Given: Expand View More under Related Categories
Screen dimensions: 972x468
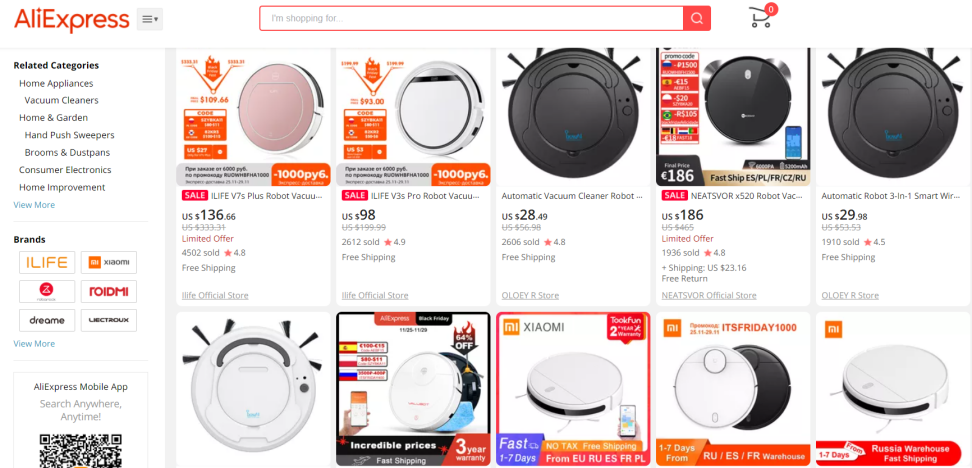Looking at the screenshot, I should 34,205.
